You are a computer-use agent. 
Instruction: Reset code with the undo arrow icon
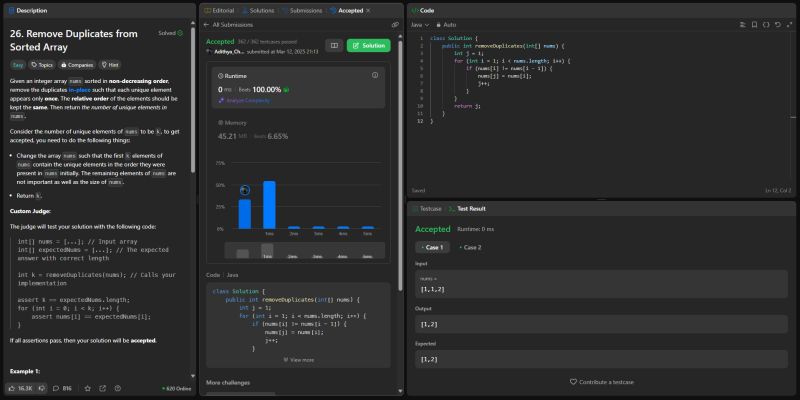pyautogui.click(x=778, y=24)
